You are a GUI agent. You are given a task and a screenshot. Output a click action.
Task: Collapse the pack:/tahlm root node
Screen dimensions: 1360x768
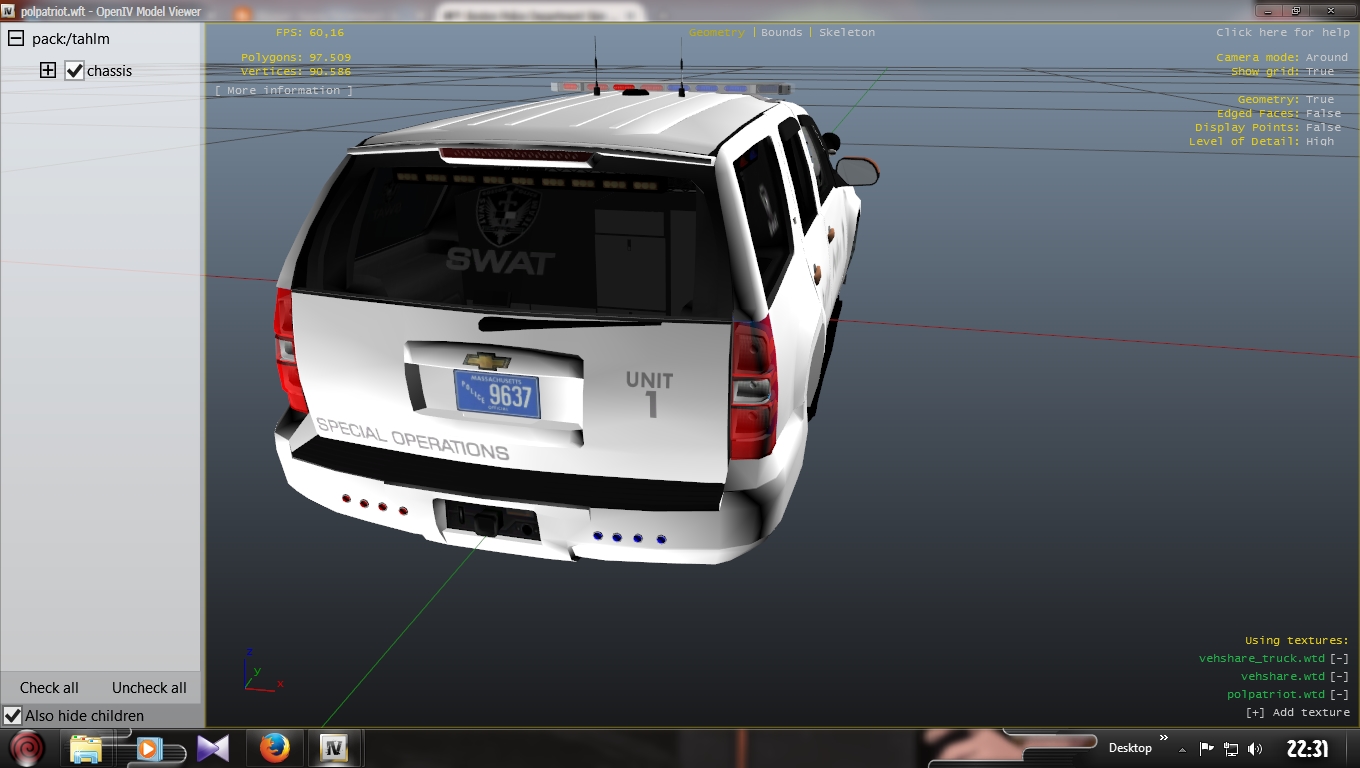16,39
